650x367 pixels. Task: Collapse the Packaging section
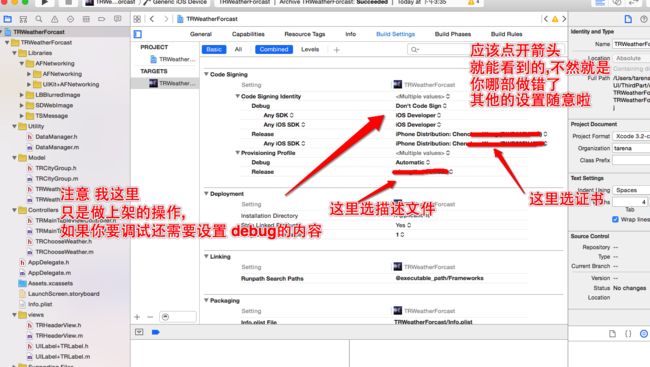(206, 300)
